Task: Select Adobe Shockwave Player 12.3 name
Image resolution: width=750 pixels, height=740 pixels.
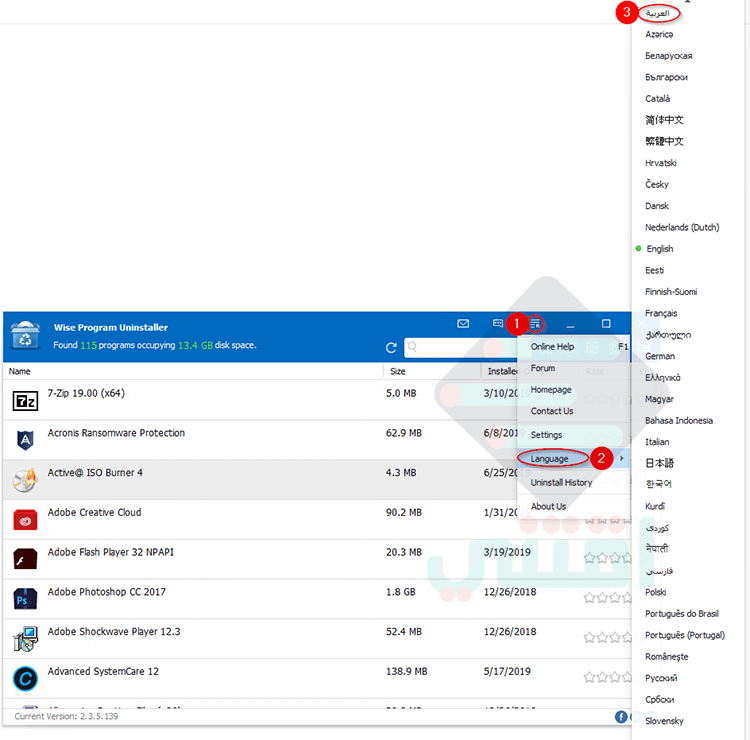Action: (x=114, y=631)
